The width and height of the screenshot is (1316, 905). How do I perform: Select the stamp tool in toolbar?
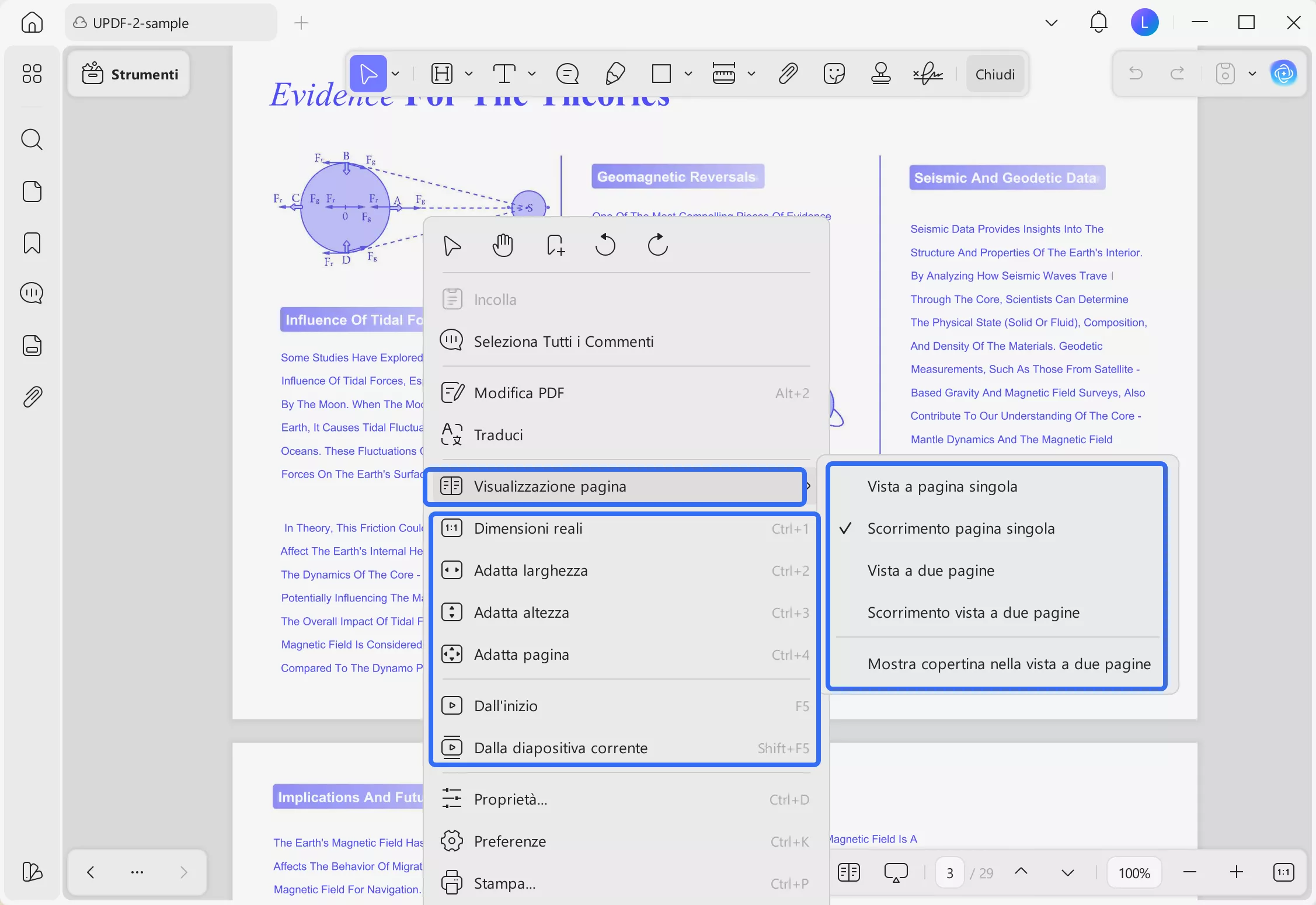(880, 74)
